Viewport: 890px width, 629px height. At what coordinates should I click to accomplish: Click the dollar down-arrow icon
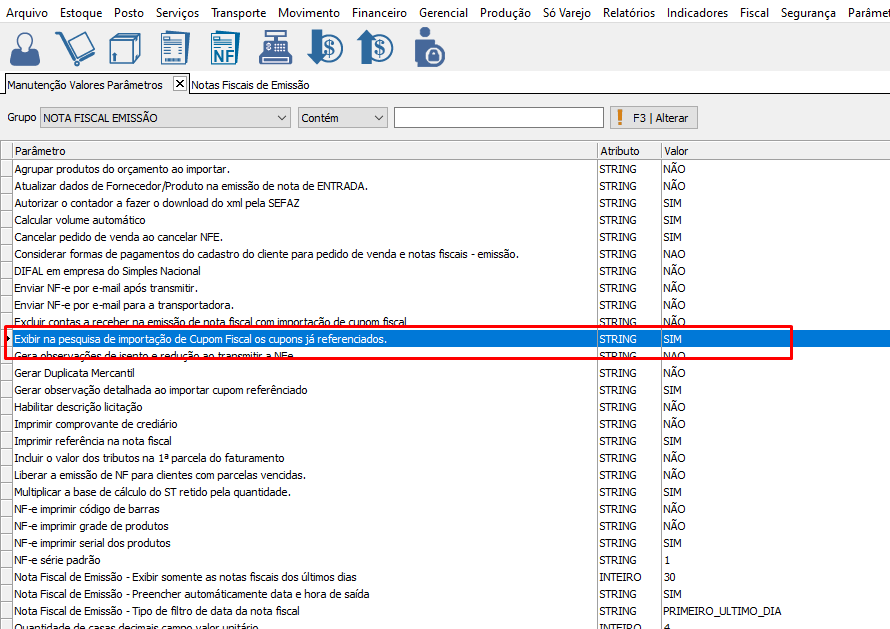click(324, 47)
